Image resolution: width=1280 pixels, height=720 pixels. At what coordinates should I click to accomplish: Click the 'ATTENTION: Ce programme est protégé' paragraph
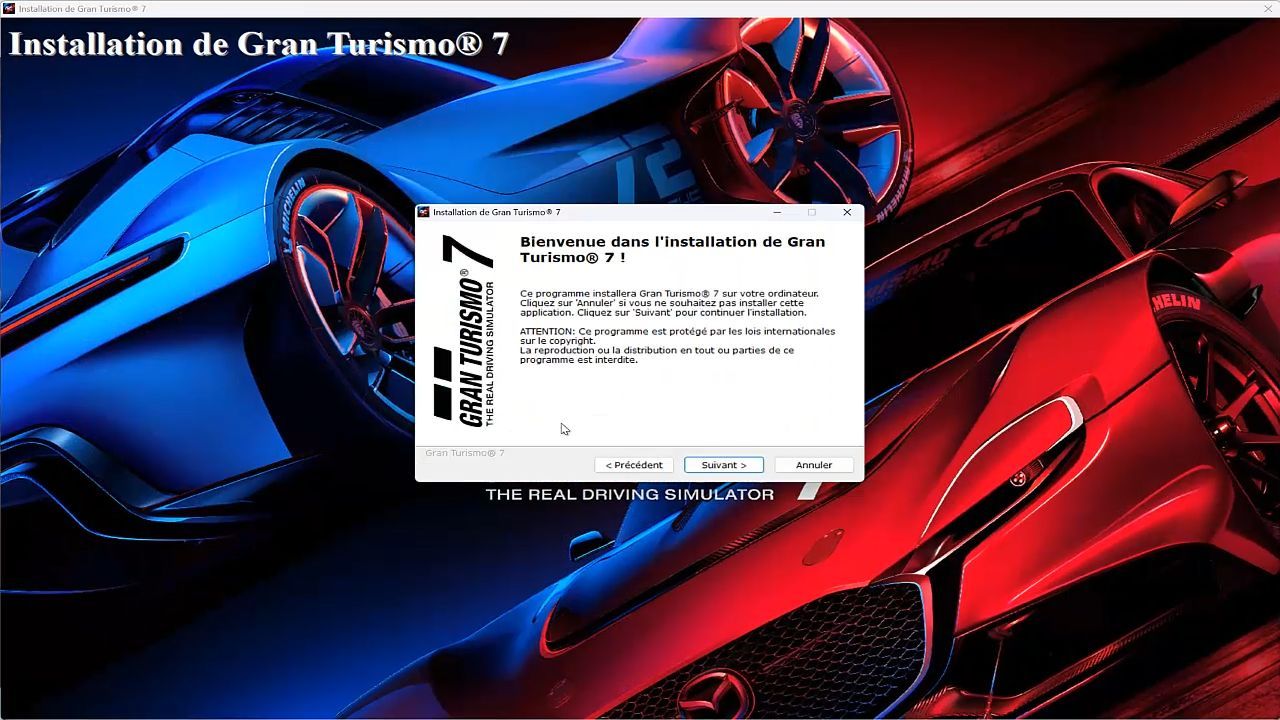pyautogui.click(x=677, y=345)
